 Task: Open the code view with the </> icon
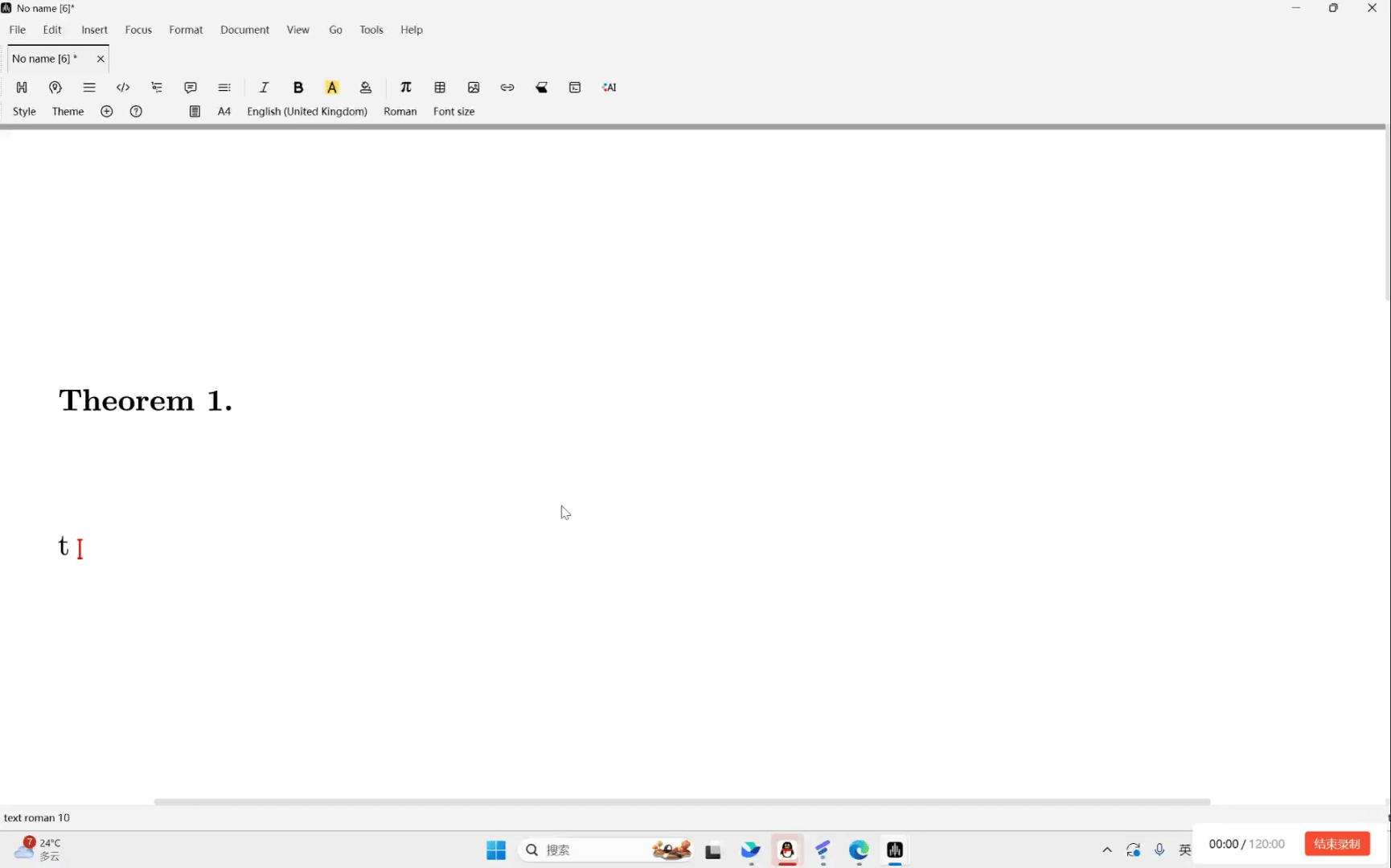[x=123, y=87]
